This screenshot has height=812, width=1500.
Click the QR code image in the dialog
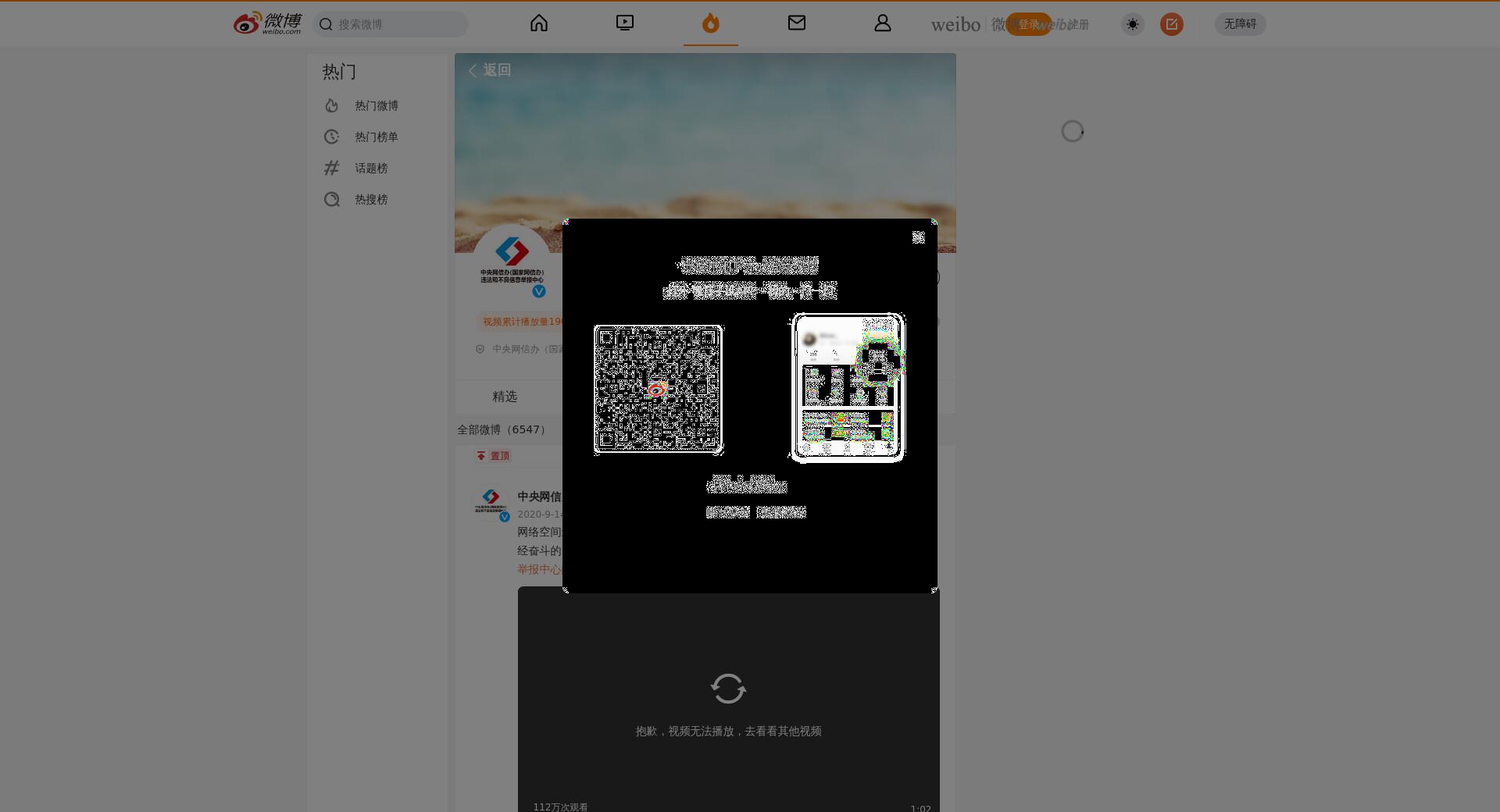click(x=658, y=390)
